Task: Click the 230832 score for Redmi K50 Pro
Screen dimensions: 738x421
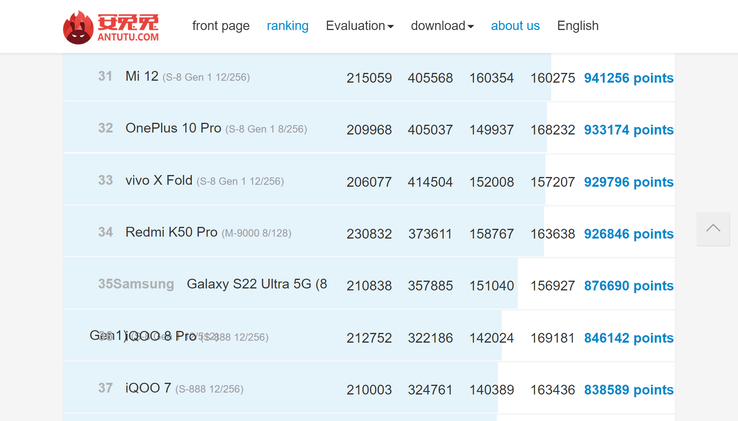Action: pyautogui.click(x=369, y=234)
